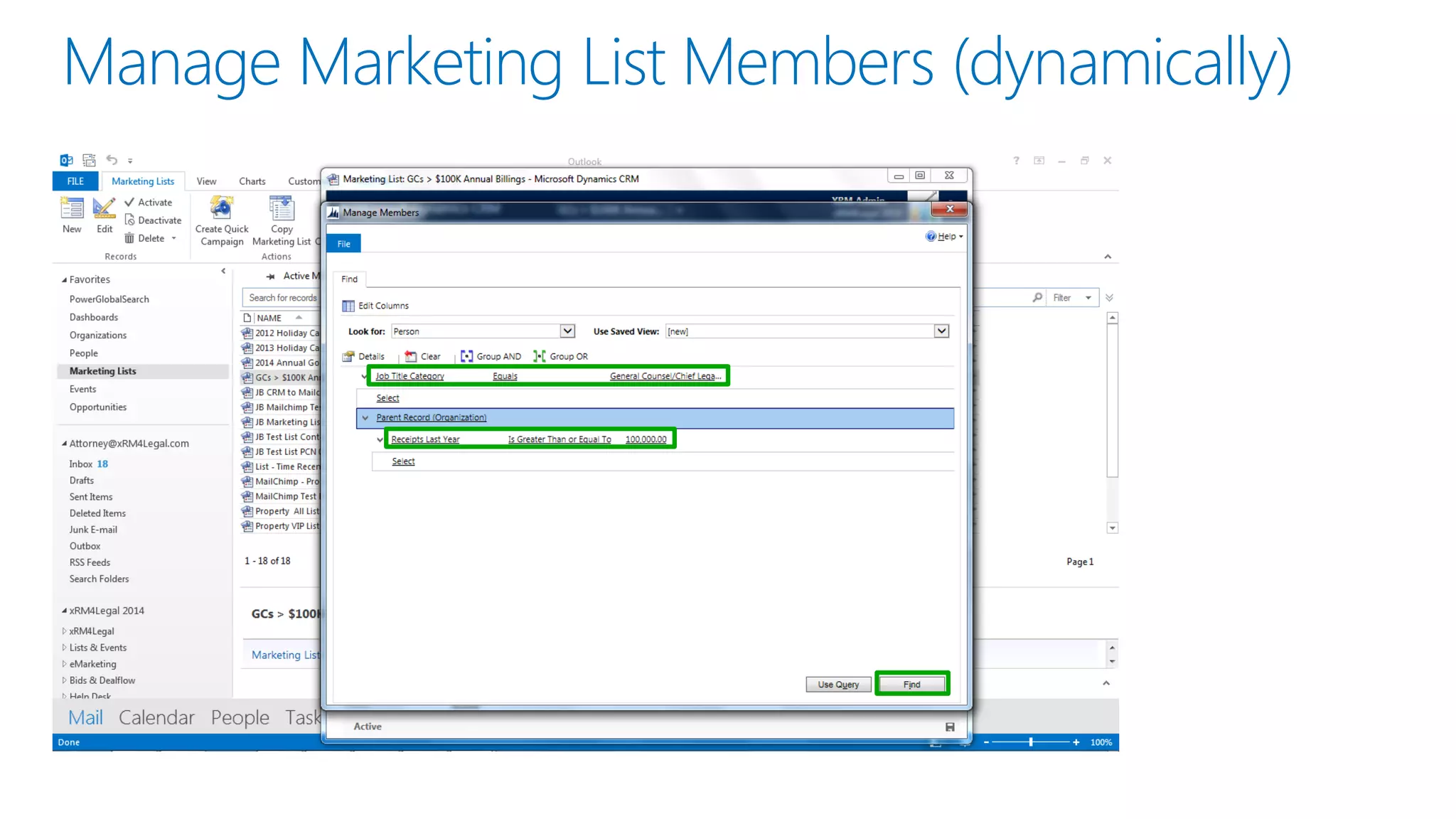Image resolution: width=1456 pixels, height=819 pixels.
Task: Open the Help dropdown in Manage Members
Action: click(945, 237)
